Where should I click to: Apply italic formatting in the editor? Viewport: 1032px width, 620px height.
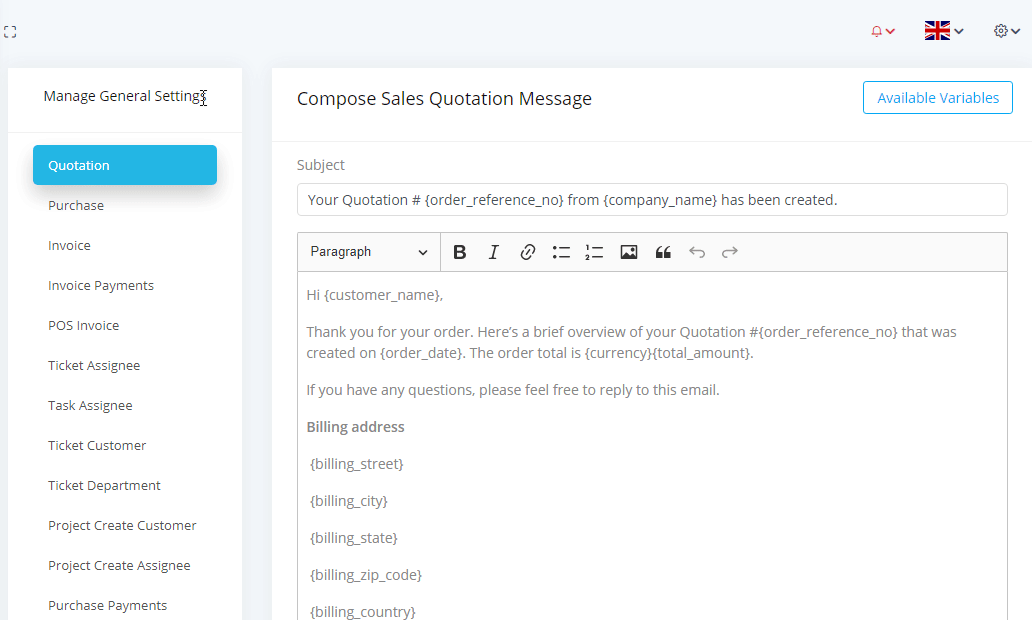click(493, 252)
